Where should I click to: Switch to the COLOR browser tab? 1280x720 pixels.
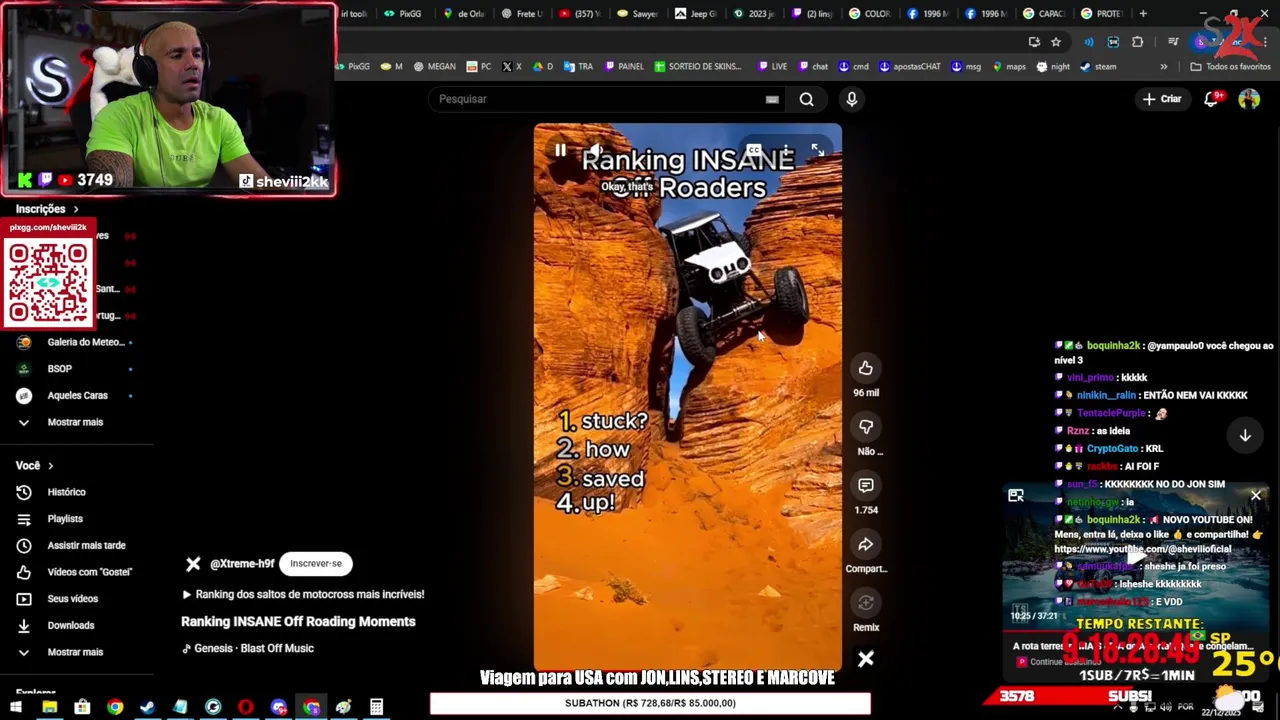click(x=869, y=14)
